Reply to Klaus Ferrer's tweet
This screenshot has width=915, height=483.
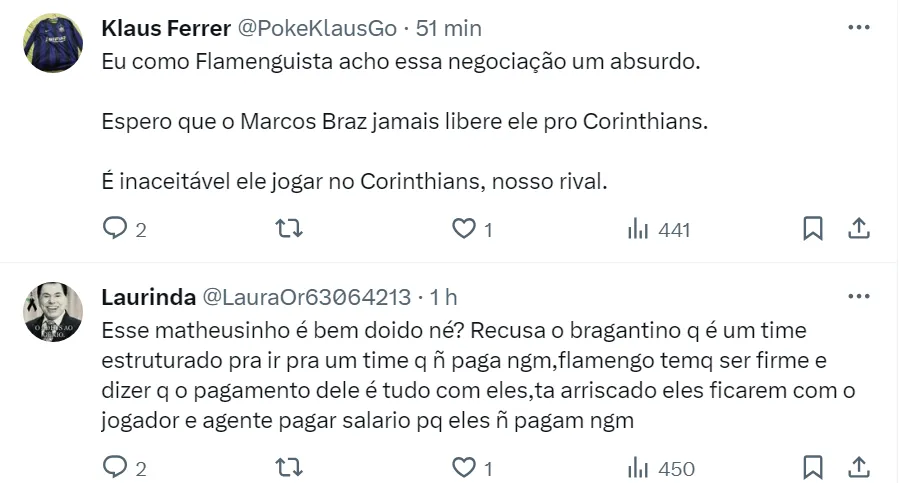(x=117, y=229)
